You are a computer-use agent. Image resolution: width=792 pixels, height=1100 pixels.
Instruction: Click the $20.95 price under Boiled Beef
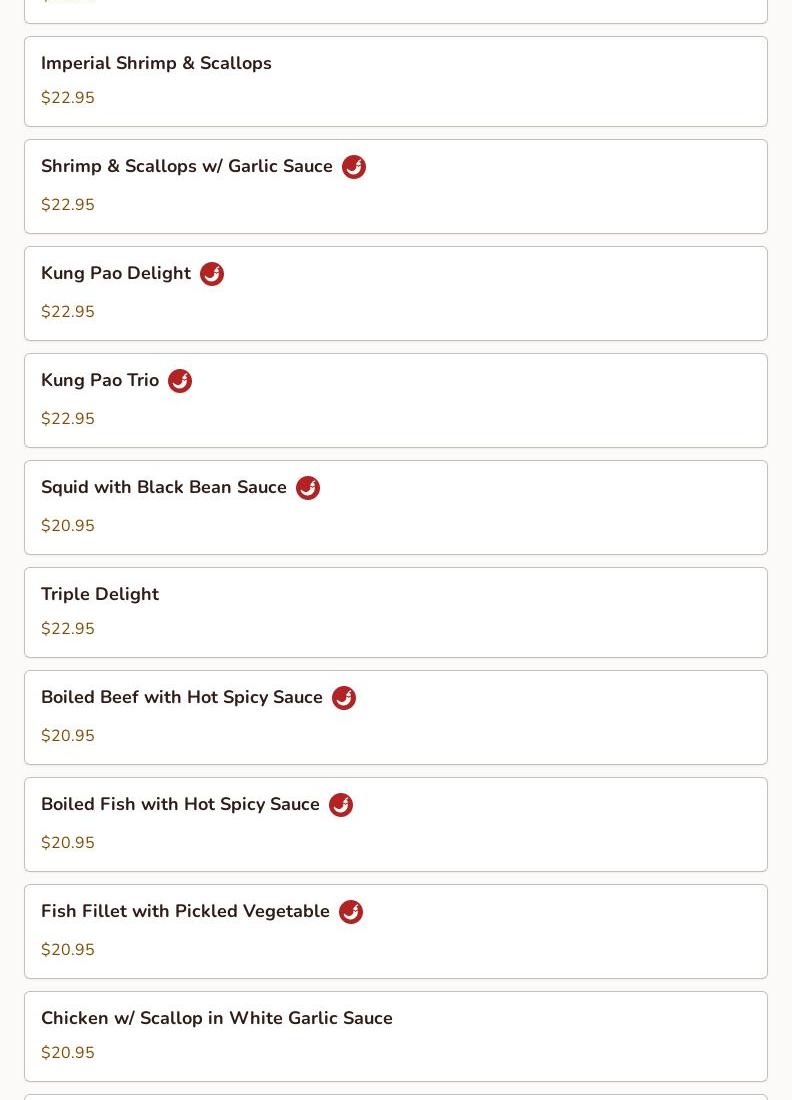tap(68, 736)
